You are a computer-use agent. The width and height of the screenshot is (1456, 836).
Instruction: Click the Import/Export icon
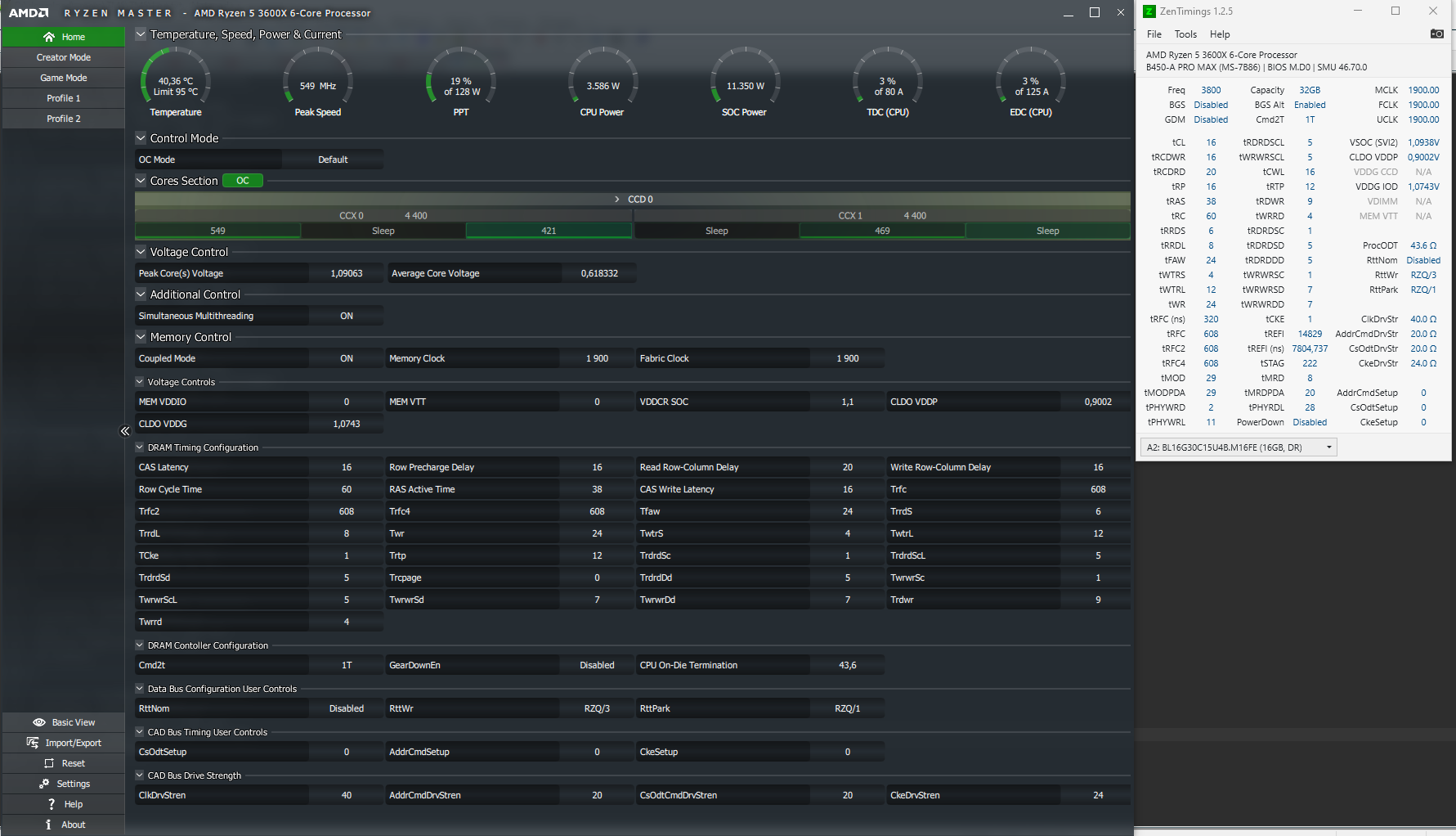click(33, 743)
